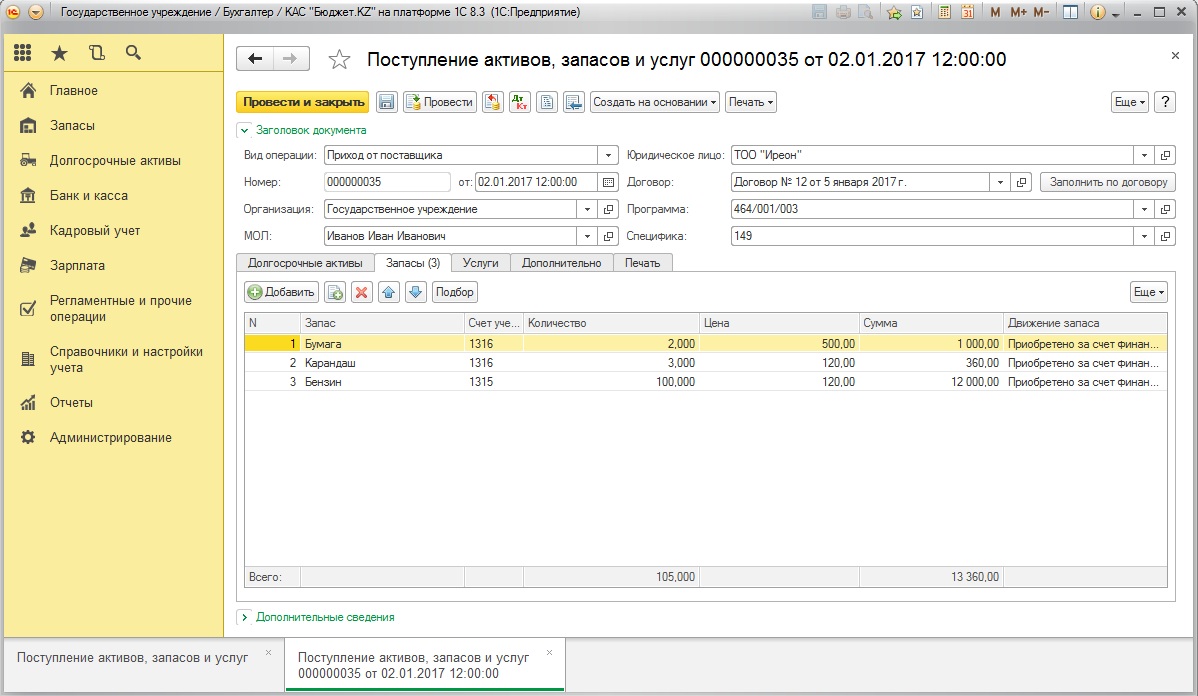Screen dimensions: 1198x696
Task: Open Администрирование section
Action: (111, 438)
